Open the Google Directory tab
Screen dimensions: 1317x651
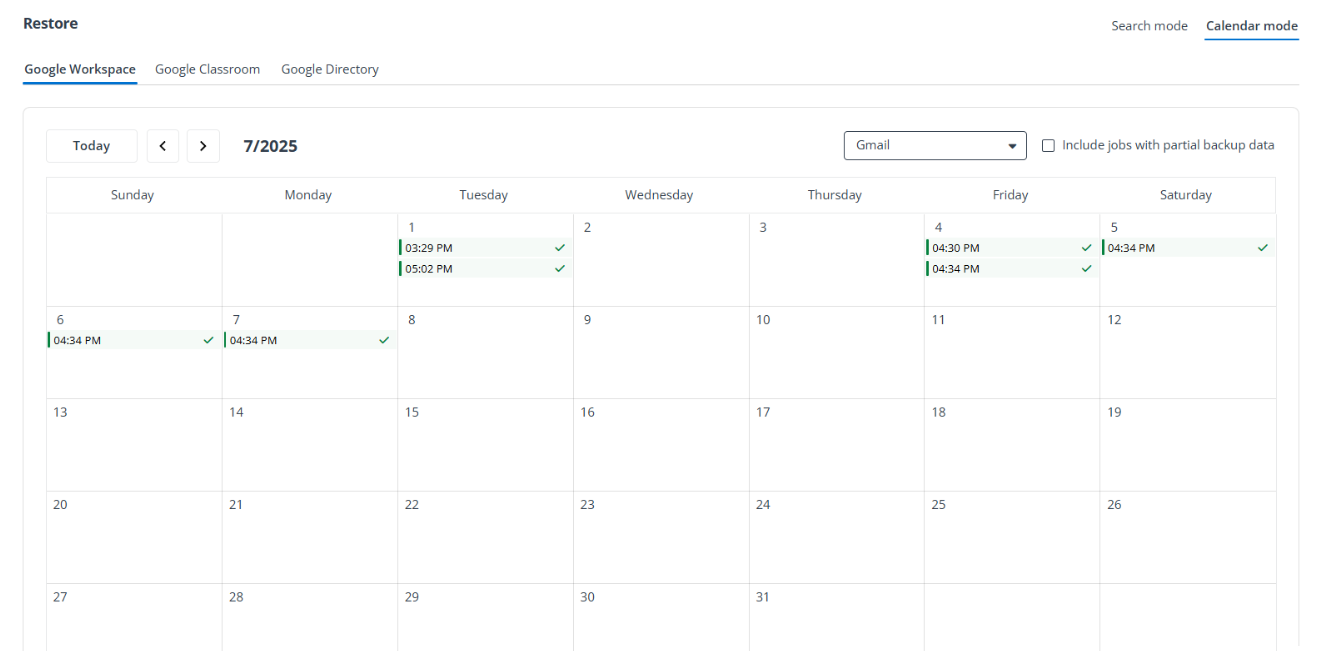(x=330, y=69)
